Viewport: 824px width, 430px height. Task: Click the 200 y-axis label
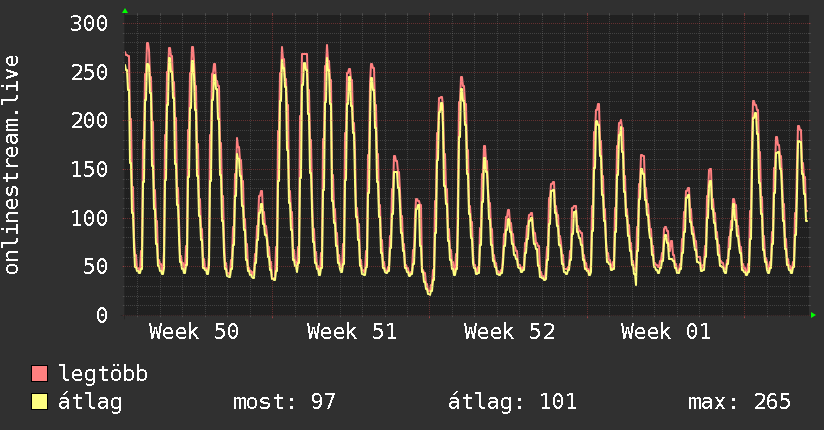(x=89, y=120)
